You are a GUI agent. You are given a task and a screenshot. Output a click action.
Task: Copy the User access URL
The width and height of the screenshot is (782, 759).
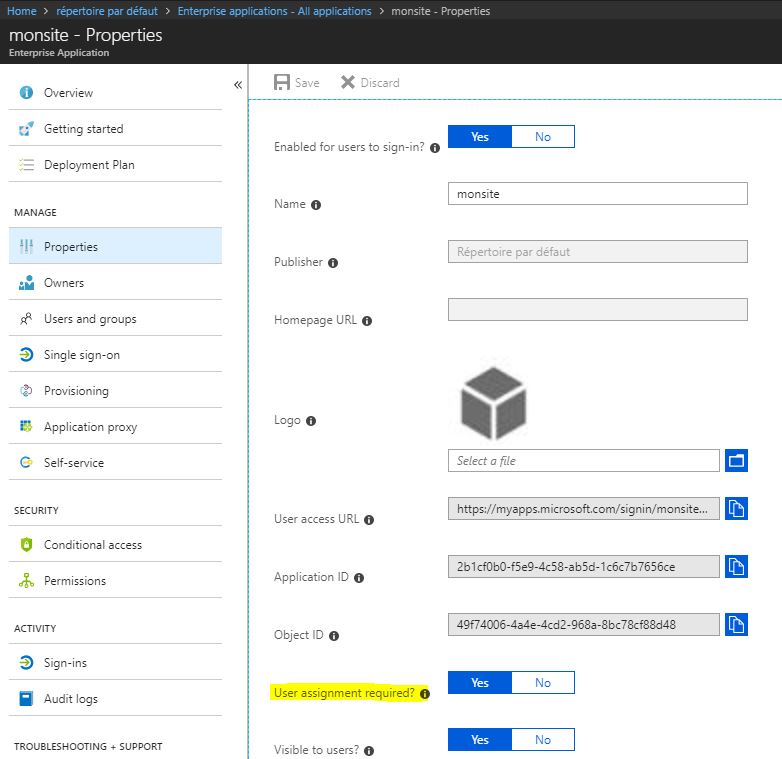737,508
